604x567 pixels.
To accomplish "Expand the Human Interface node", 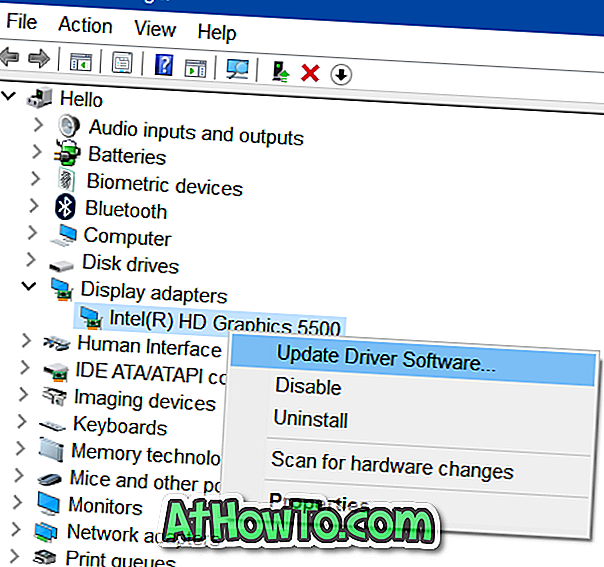I will point(27,341).
